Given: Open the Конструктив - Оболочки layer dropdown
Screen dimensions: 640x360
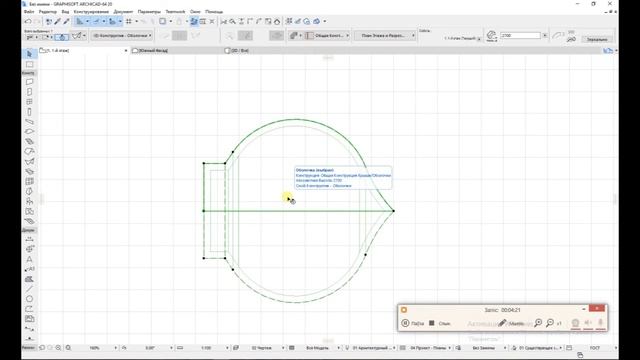Looking at the screenshot, I should point(122,36).
